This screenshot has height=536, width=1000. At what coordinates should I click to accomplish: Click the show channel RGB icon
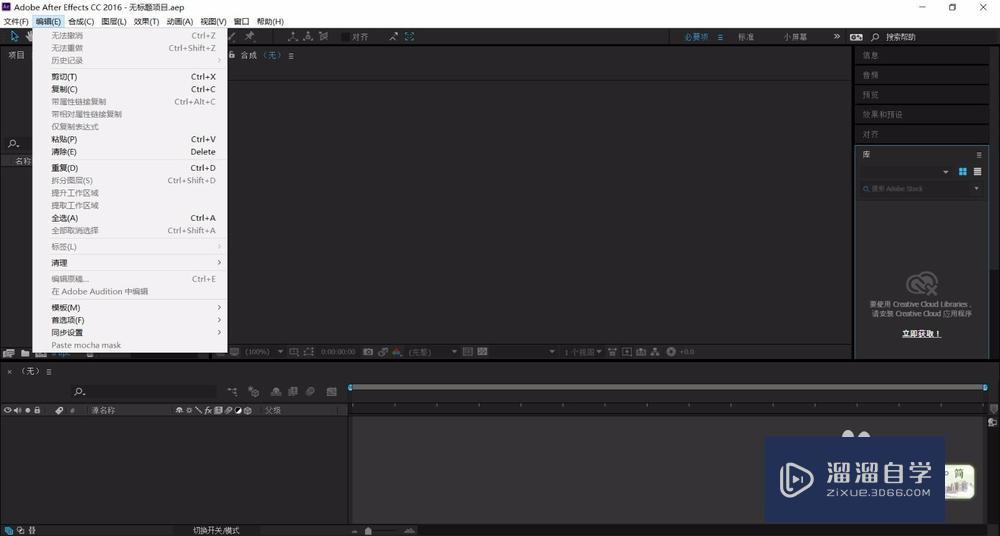[x=397, y=352]
